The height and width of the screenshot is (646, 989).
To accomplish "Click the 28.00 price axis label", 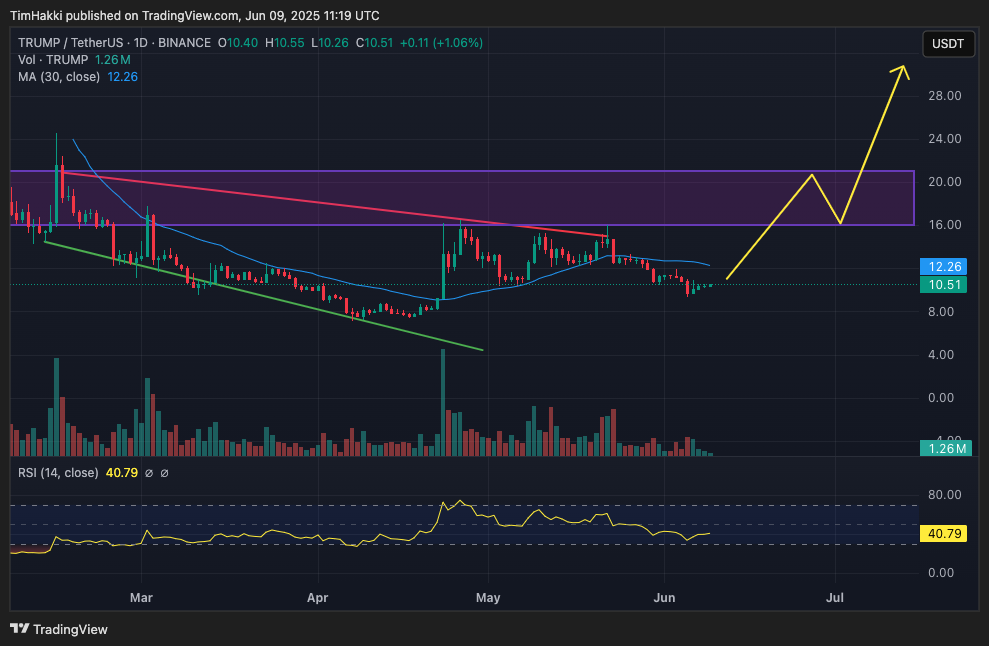I will pyautogui.click(x=944, y=96).
